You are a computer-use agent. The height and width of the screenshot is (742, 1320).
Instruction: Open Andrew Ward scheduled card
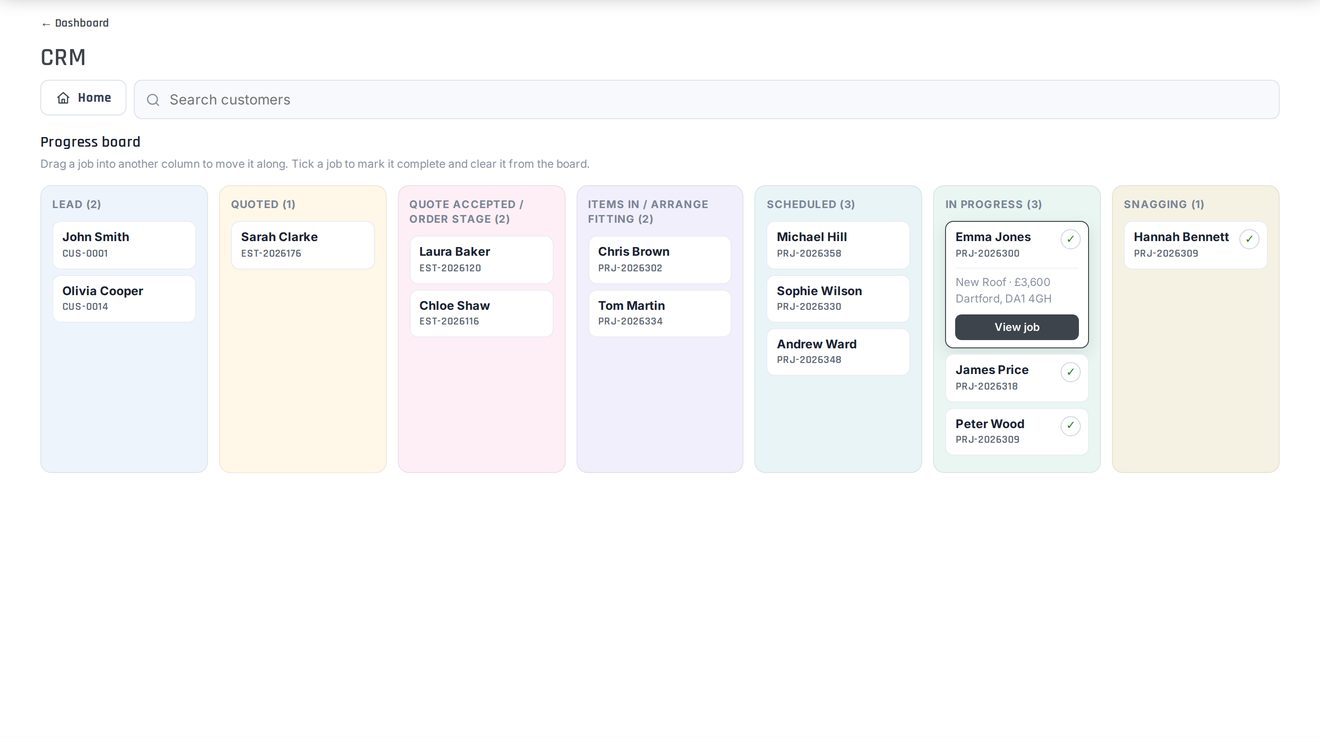838,352
